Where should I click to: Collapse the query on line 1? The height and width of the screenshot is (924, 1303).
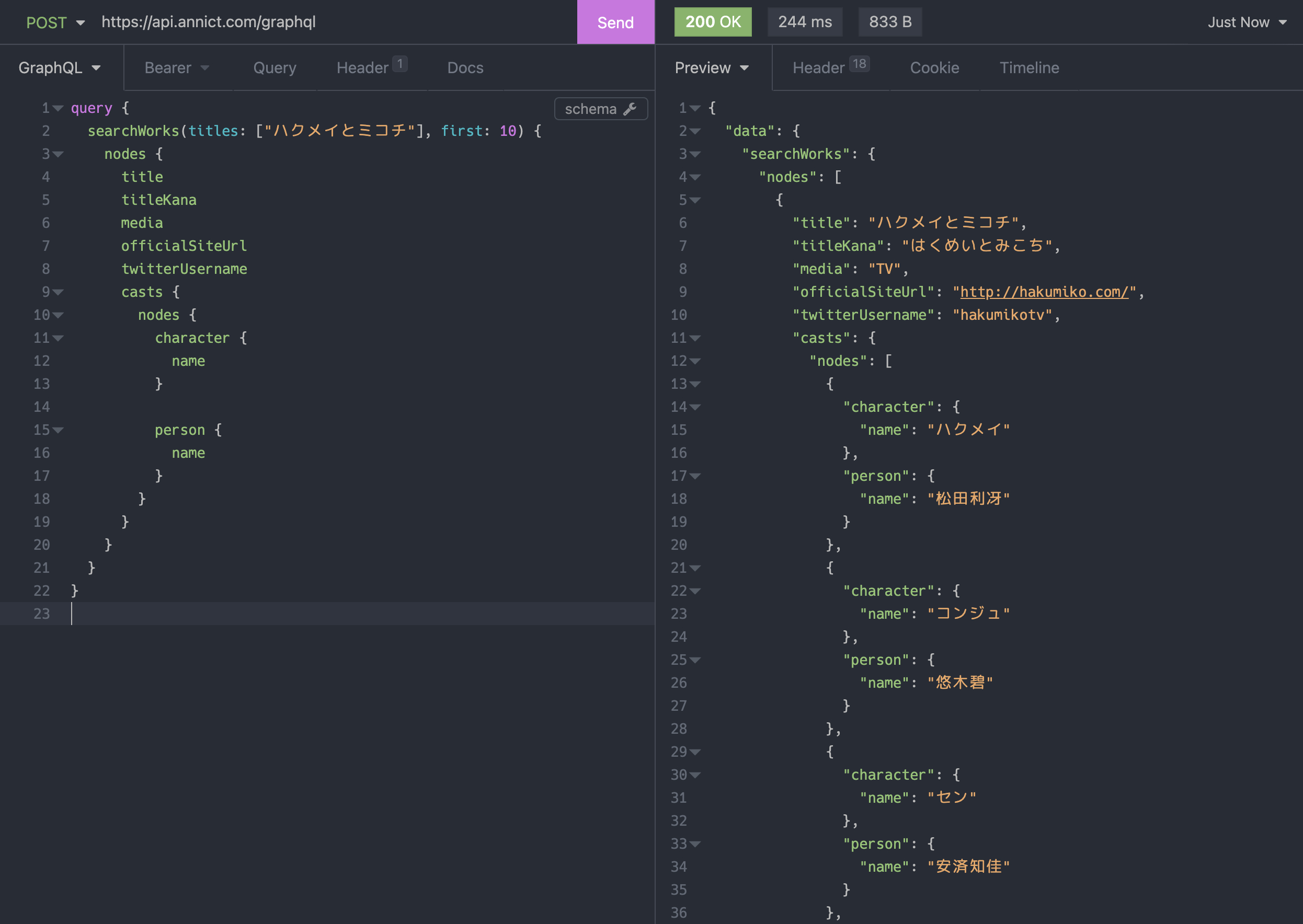click(58, 108)
